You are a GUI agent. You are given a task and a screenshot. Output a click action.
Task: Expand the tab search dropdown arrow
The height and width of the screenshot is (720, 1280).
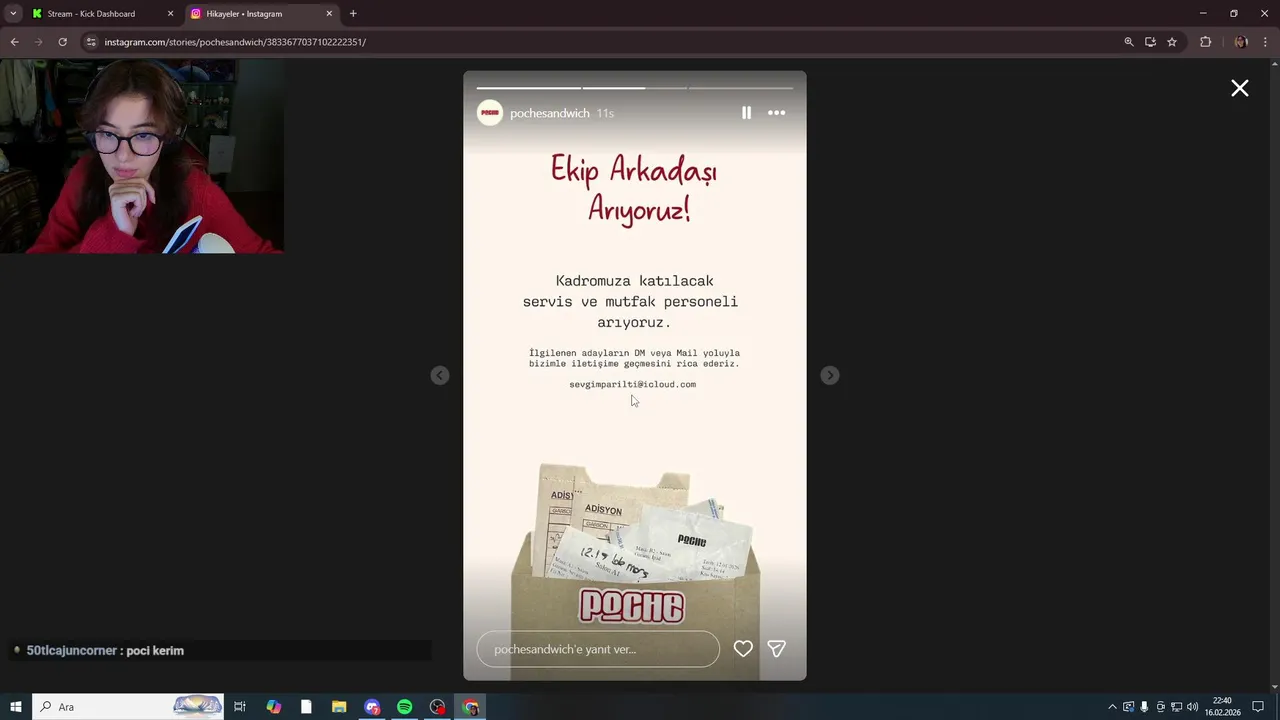point(13,14)
